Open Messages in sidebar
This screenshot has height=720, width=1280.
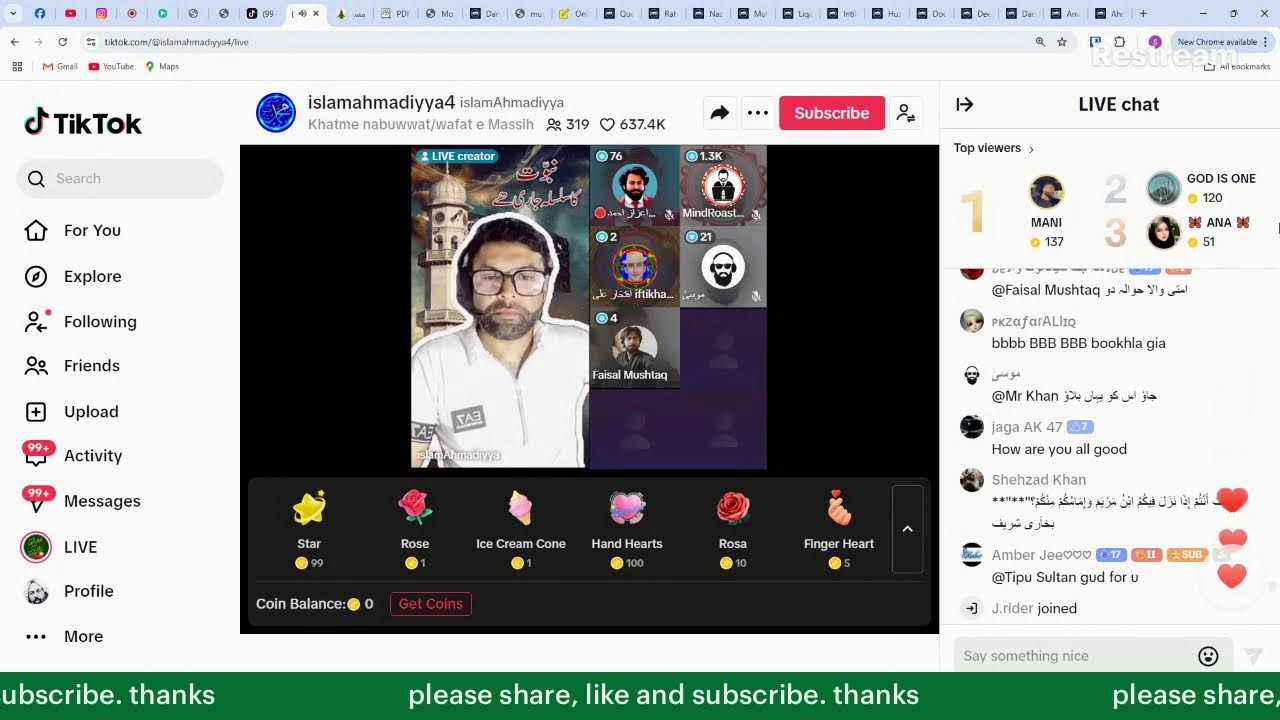(x=102, y=501)
